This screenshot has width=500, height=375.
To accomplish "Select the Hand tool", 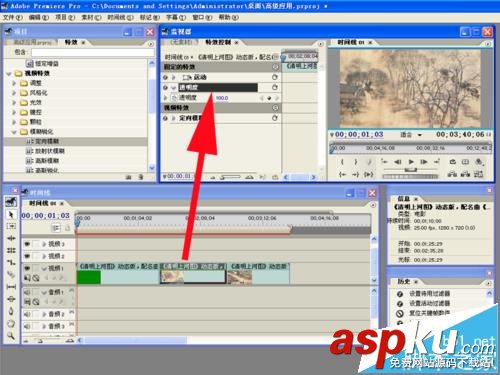I will coord(11,323).
